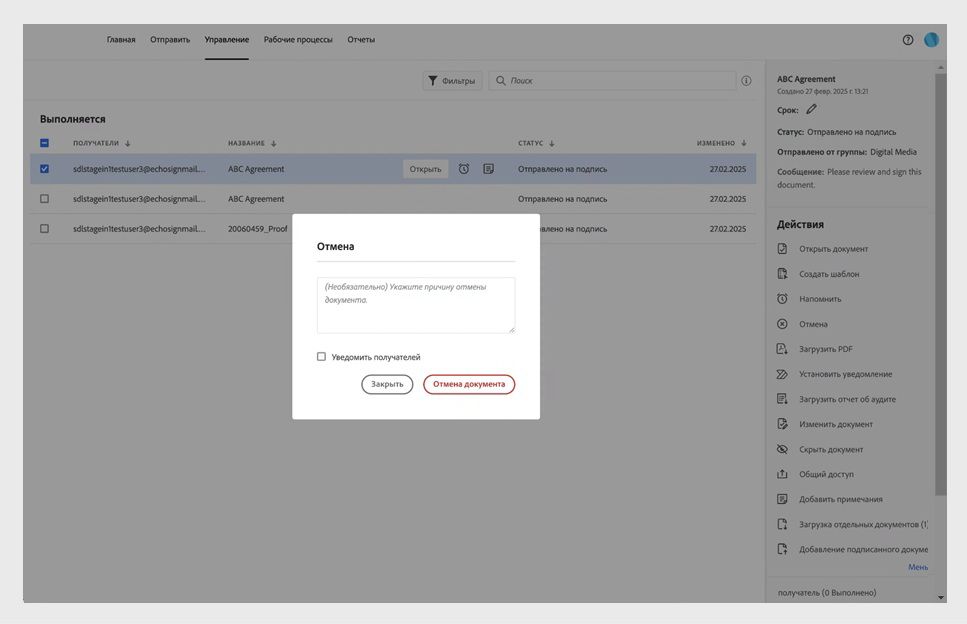
Task: Click the magnifier icon in search box
Action: (501, 81)
